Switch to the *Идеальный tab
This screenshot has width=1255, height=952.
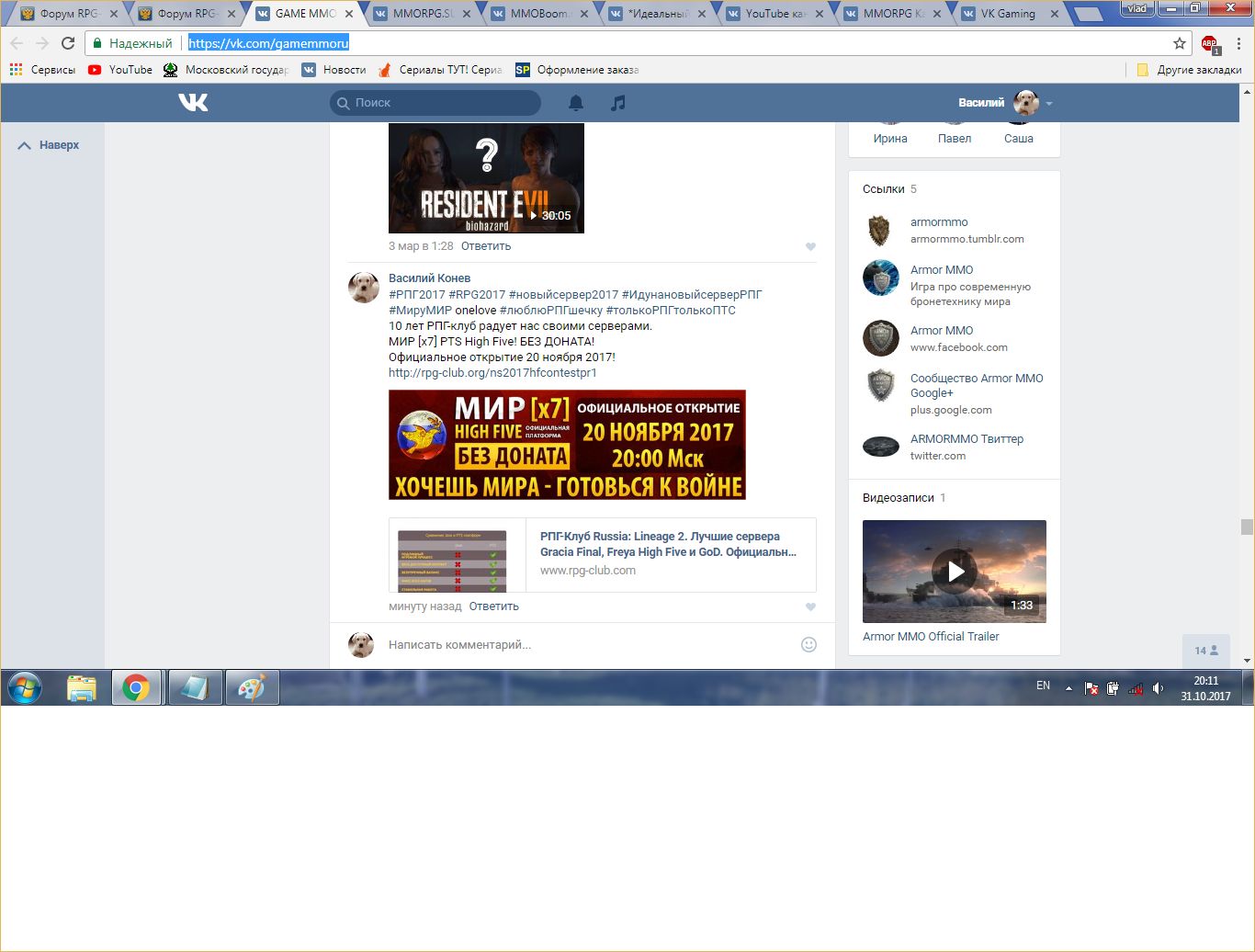coord(659,14)
